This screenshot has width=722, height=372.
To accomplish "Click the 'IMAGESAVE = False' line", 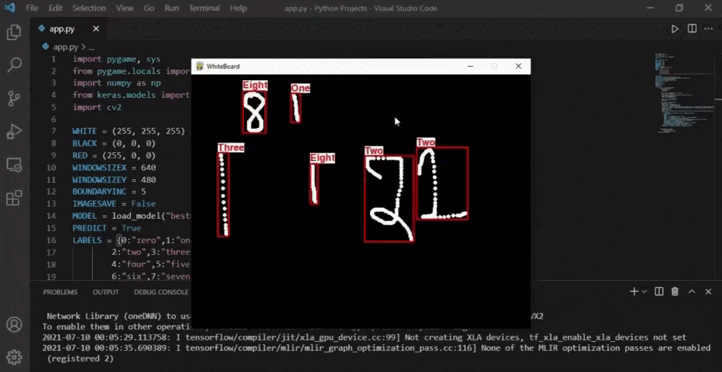I will coord(114,204).
